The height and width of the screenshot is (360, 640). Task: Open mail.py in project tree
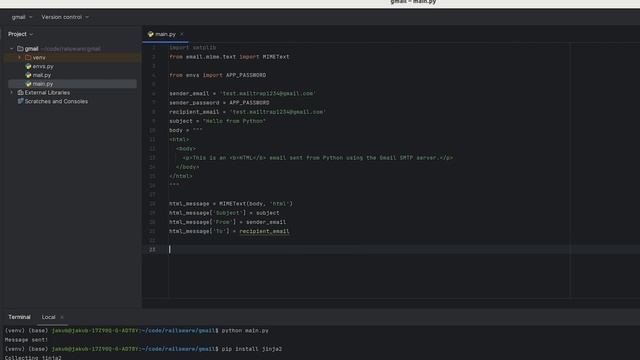click(x=42, y=75)
